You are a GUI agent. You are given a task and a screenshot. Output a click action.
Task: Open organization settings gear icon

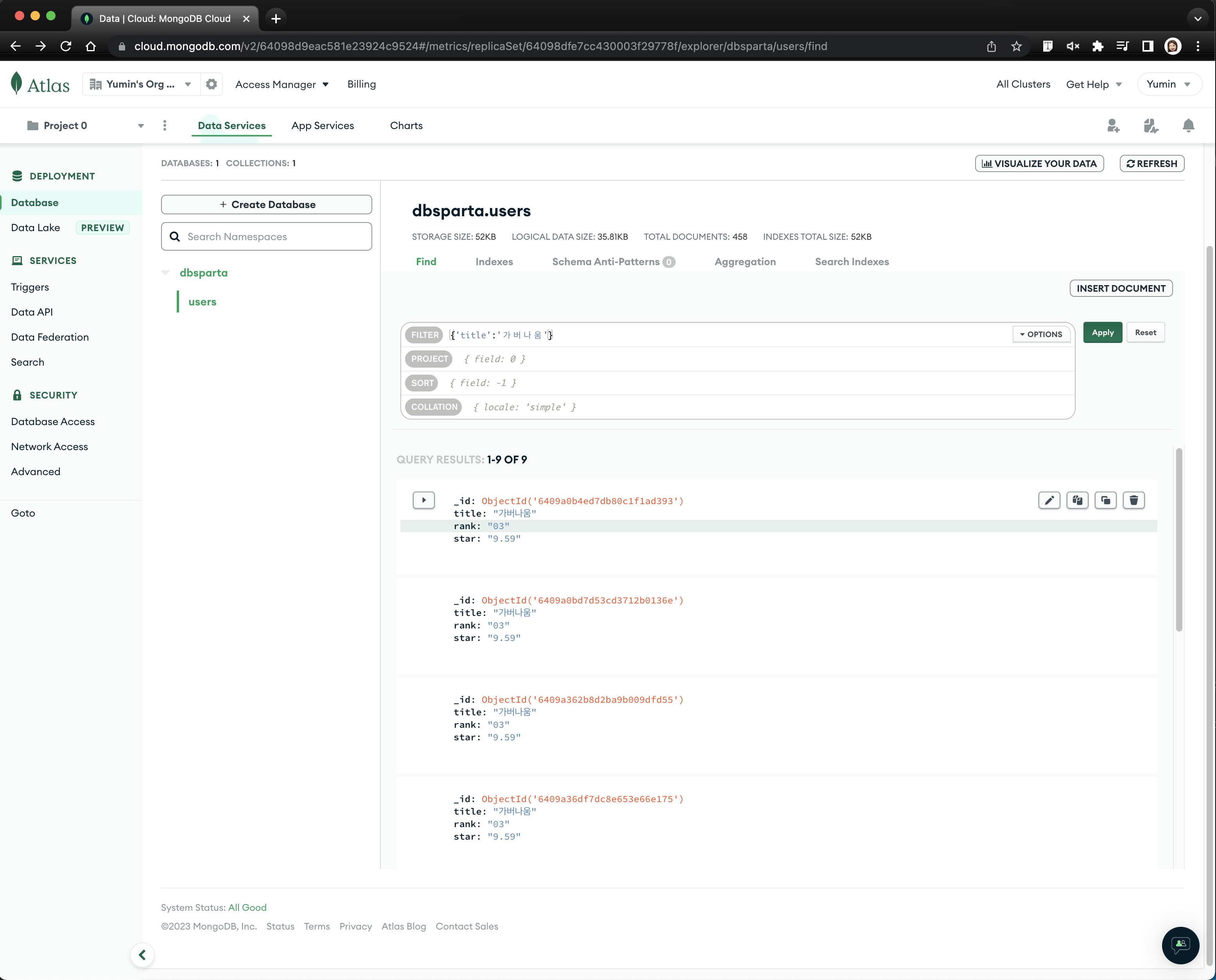212,84
